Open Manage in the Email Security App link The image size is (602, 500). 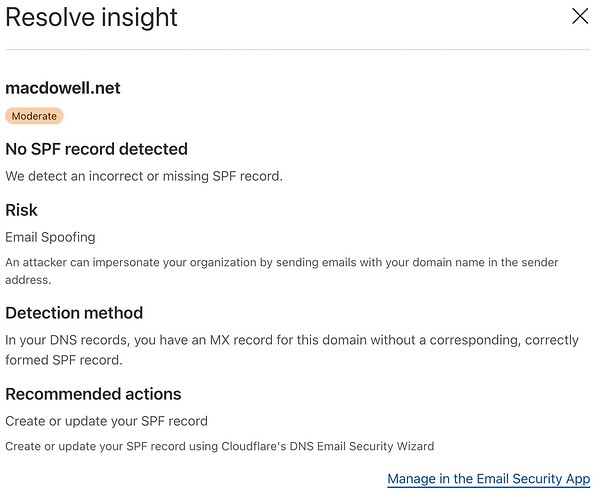pos(488,480)
